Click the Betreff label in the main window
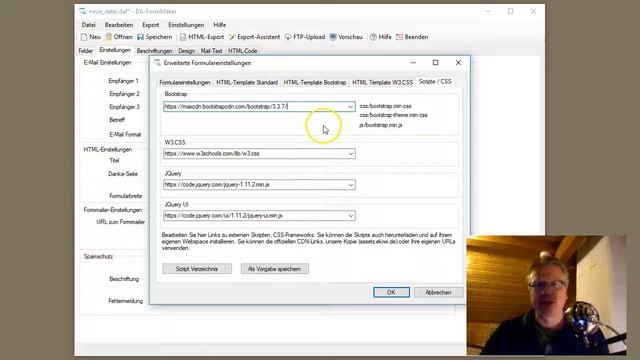640x360 pixels. (117, 120)
